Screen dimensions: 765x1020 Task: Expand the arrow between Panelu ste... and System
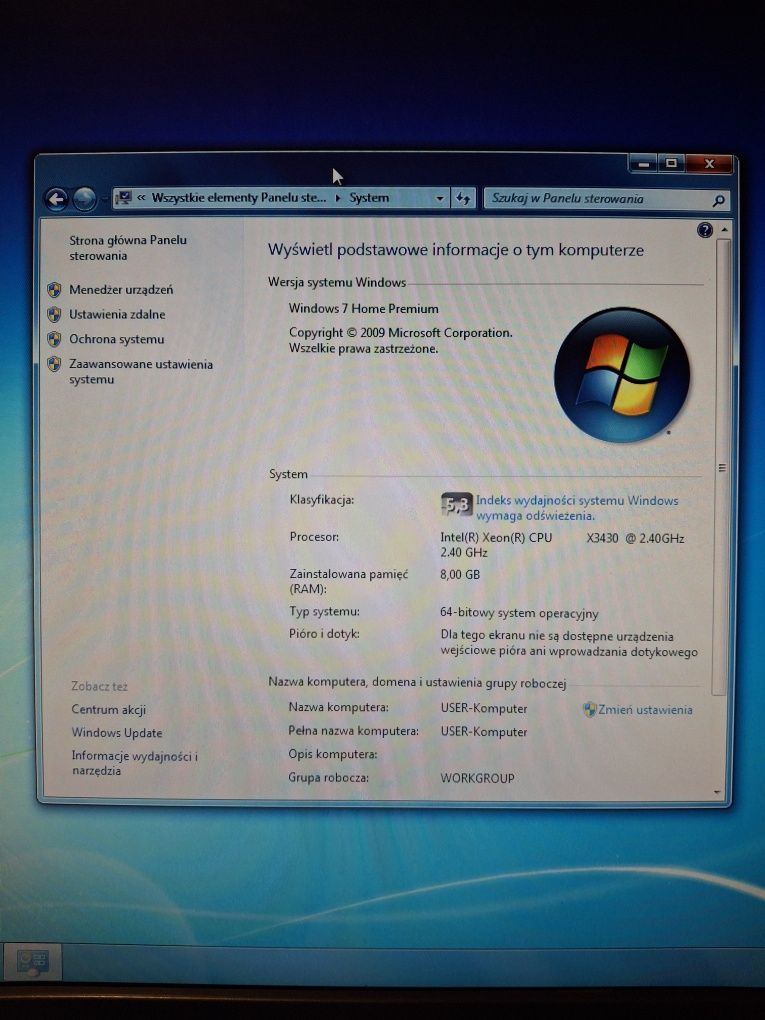[338, 198]
